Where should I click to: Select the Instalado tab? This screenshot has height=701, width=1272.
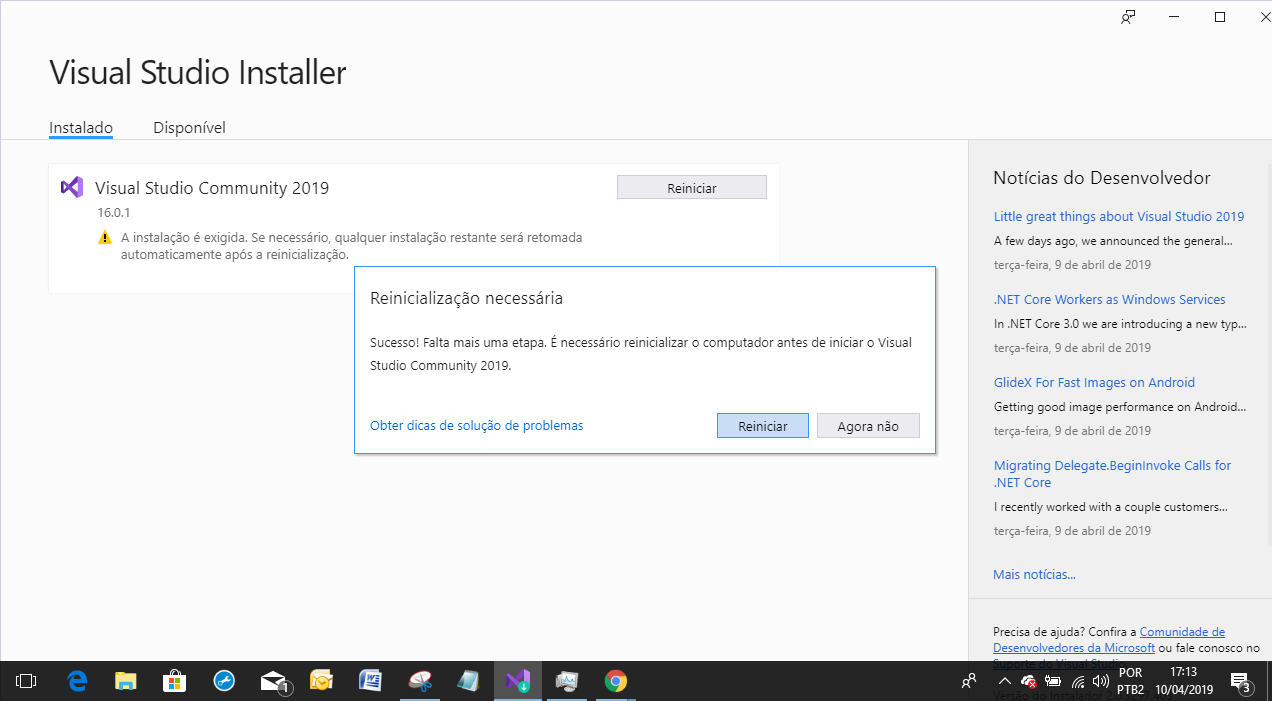[81, 127]
